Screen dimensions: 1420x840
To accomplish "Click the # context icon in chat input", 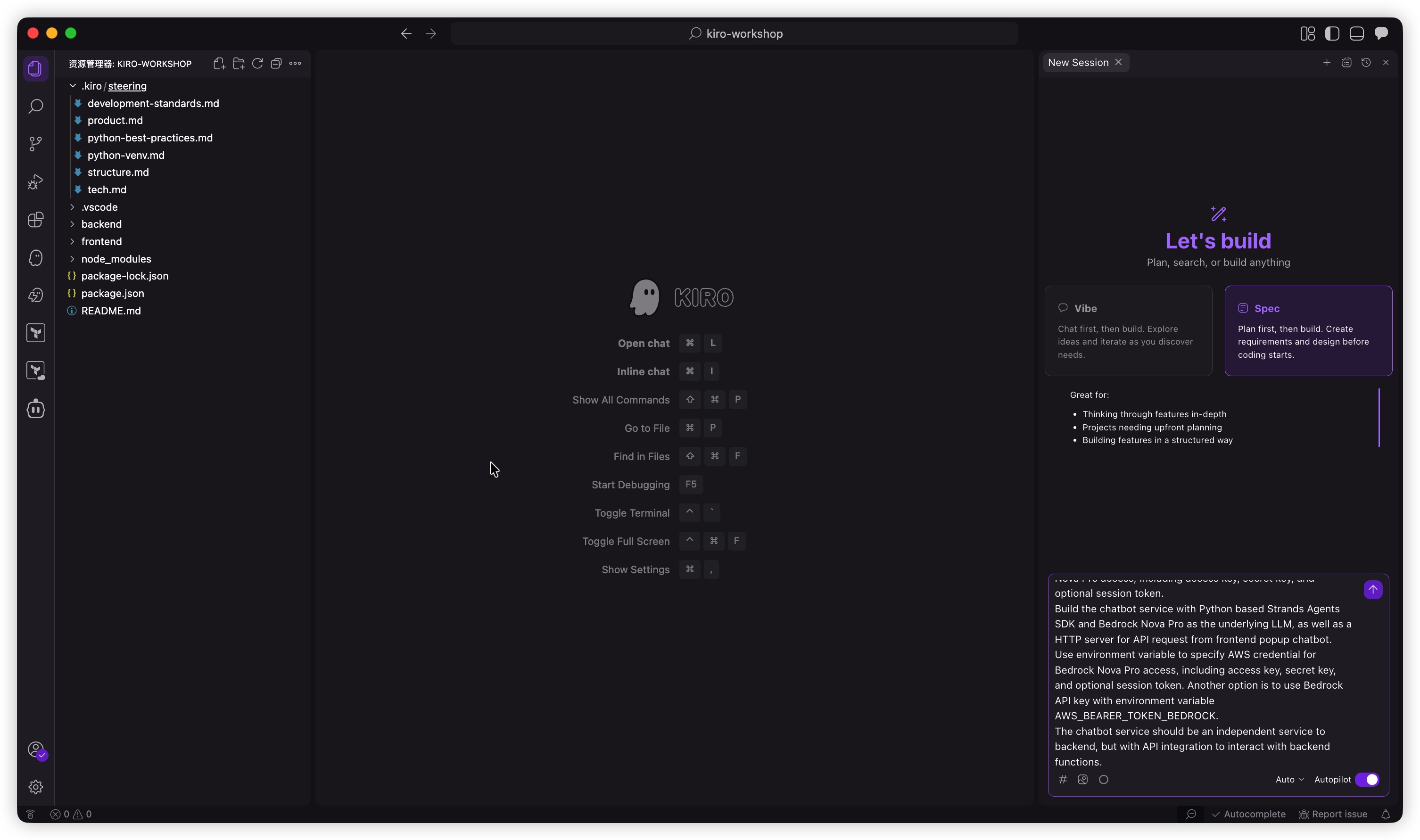I will (1063, 780).
